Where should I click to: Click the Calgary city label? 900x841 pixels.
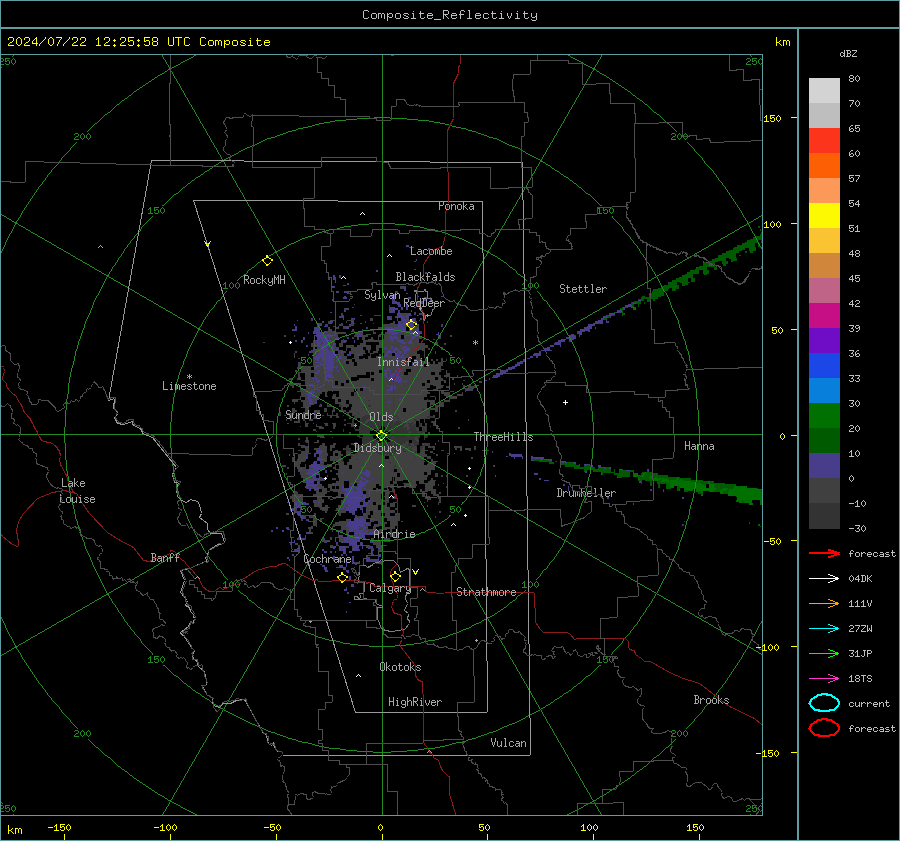click(390, 588)
